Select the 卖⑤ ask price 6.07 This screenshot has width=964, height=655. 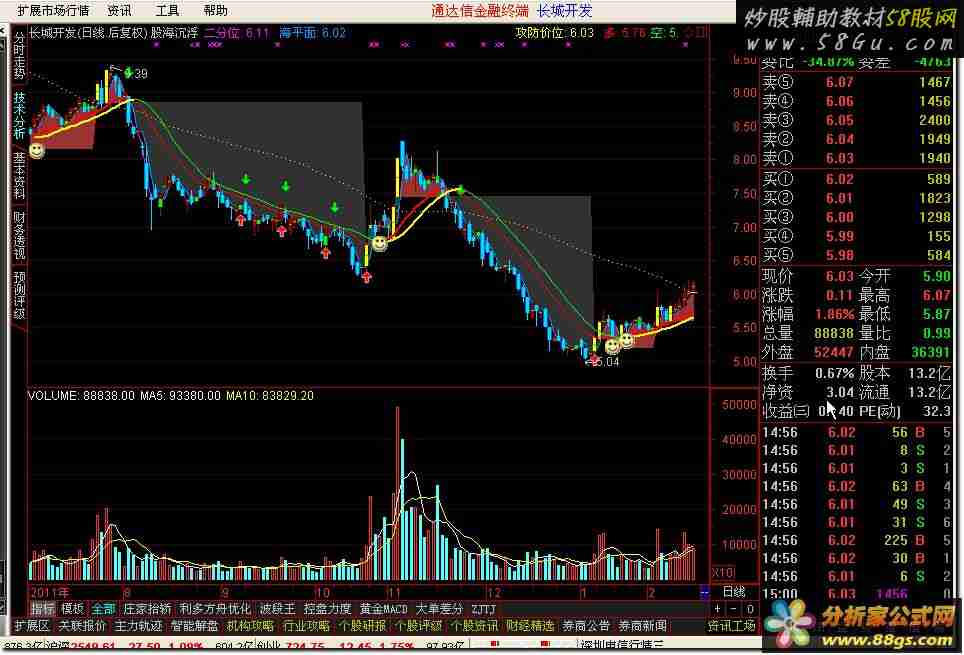[x=840, y=82]
